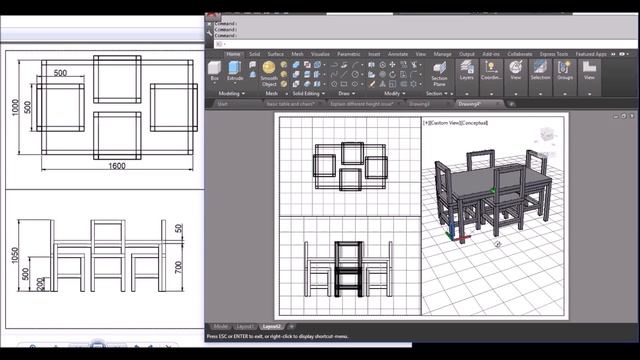Viewport: 640px width, 360px height.
Task: Choose the Erase tool in Modify panel
Action: (x=371, y=84)
